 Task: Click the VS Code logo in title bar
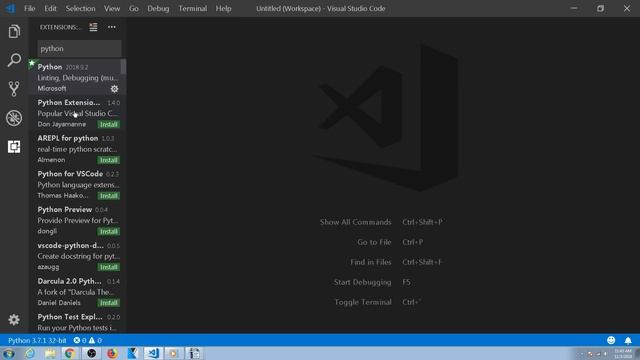coord(10,8)
